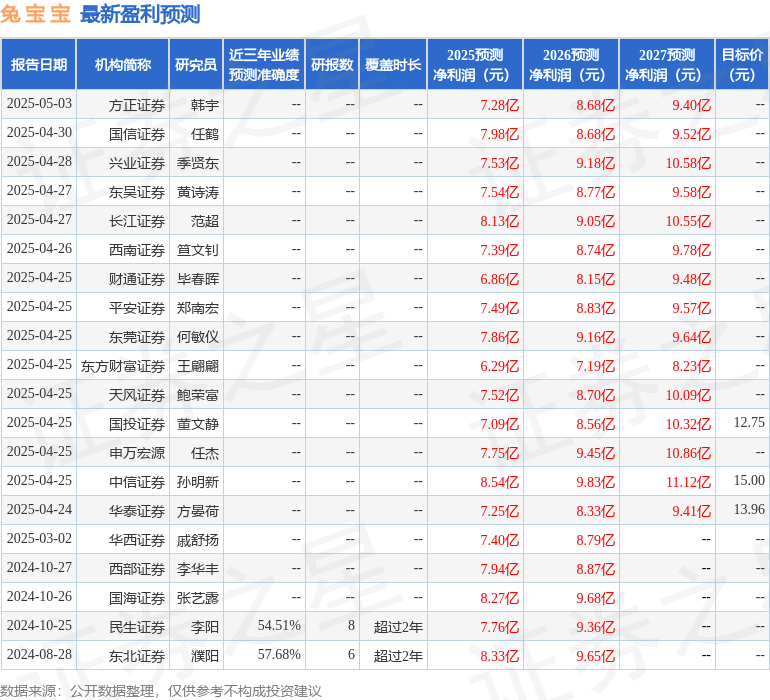This screenshot has width=770, height=700.
Task: Click the 54.51% accuracy value
Action: tap(279, 625)
